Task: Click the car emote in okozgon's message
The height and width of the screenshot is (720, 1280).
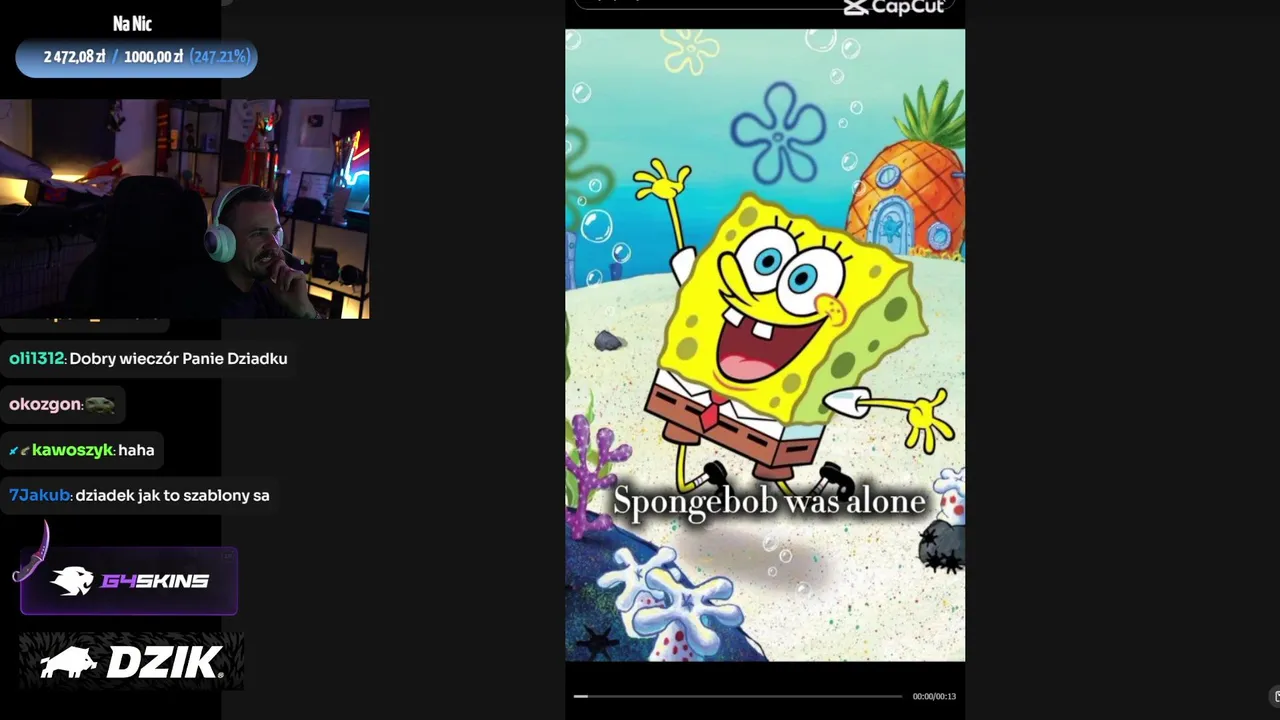Action: coord(100,405)
